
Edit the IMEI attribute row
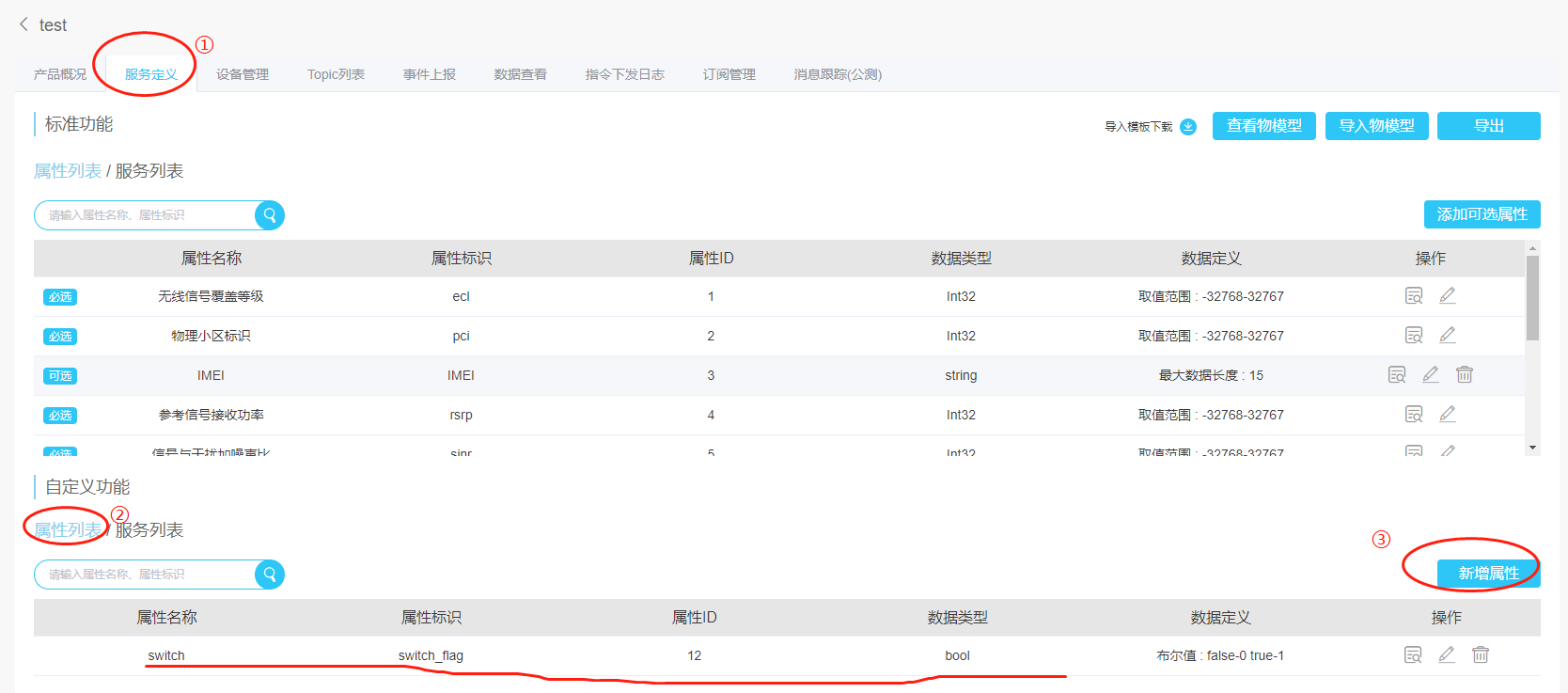pos(1431,375)
